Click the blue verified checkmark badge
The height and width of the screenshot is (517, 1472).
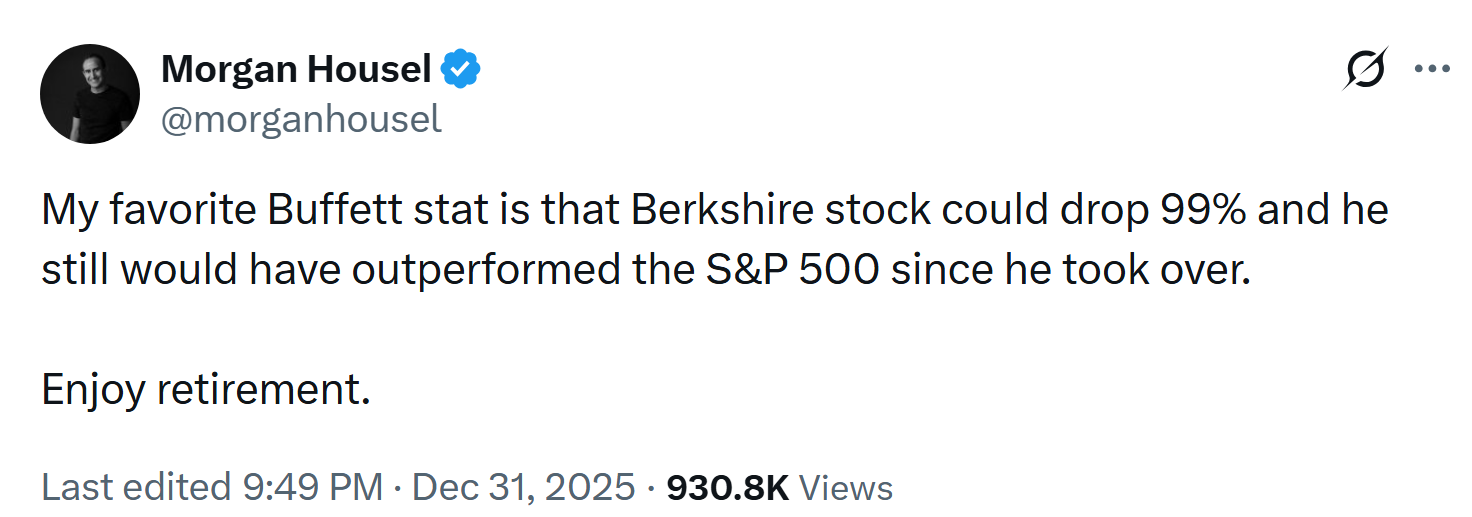462,69
